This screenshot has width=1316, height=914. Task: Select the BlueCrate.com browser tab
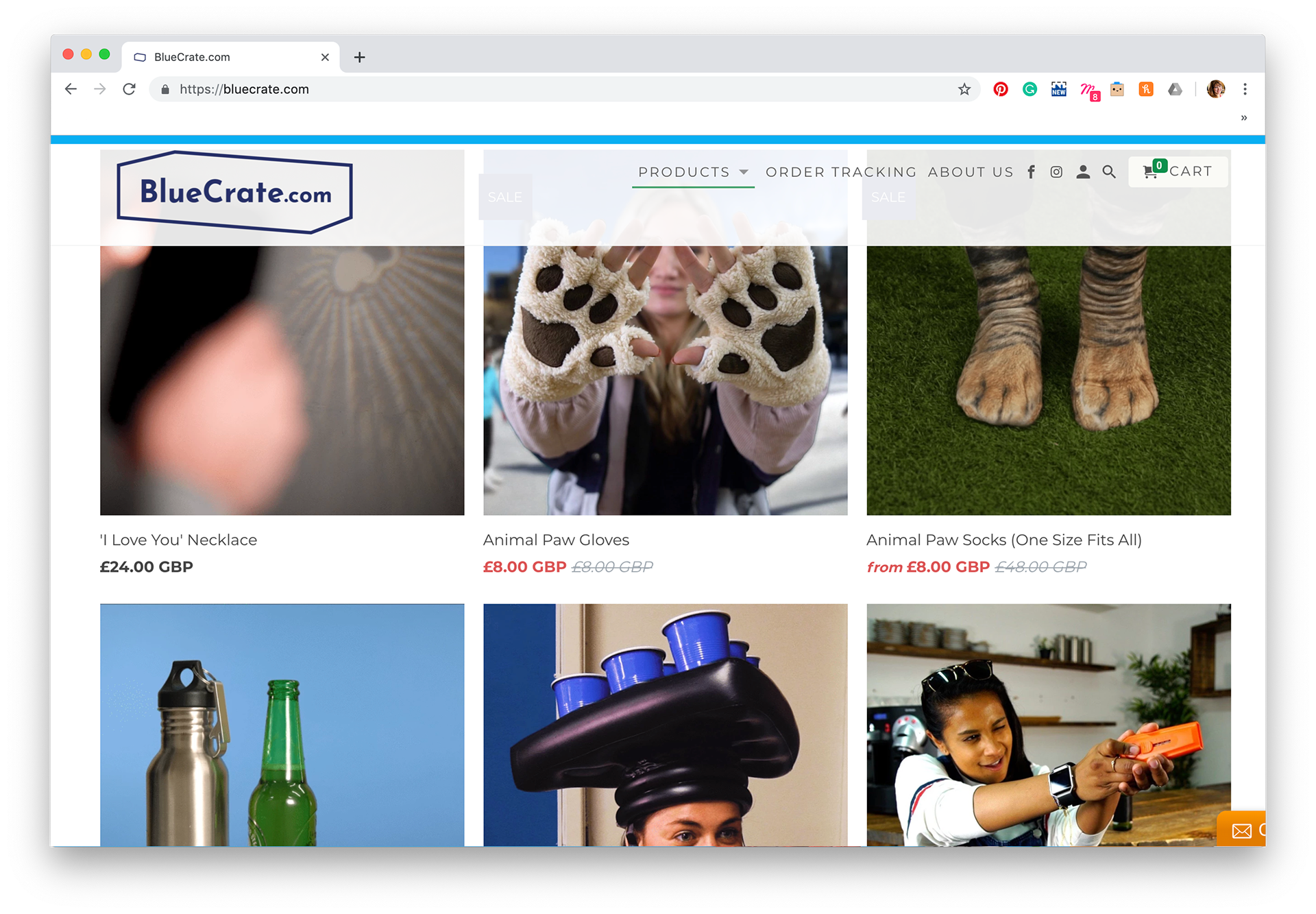click(x=231, y=57)
